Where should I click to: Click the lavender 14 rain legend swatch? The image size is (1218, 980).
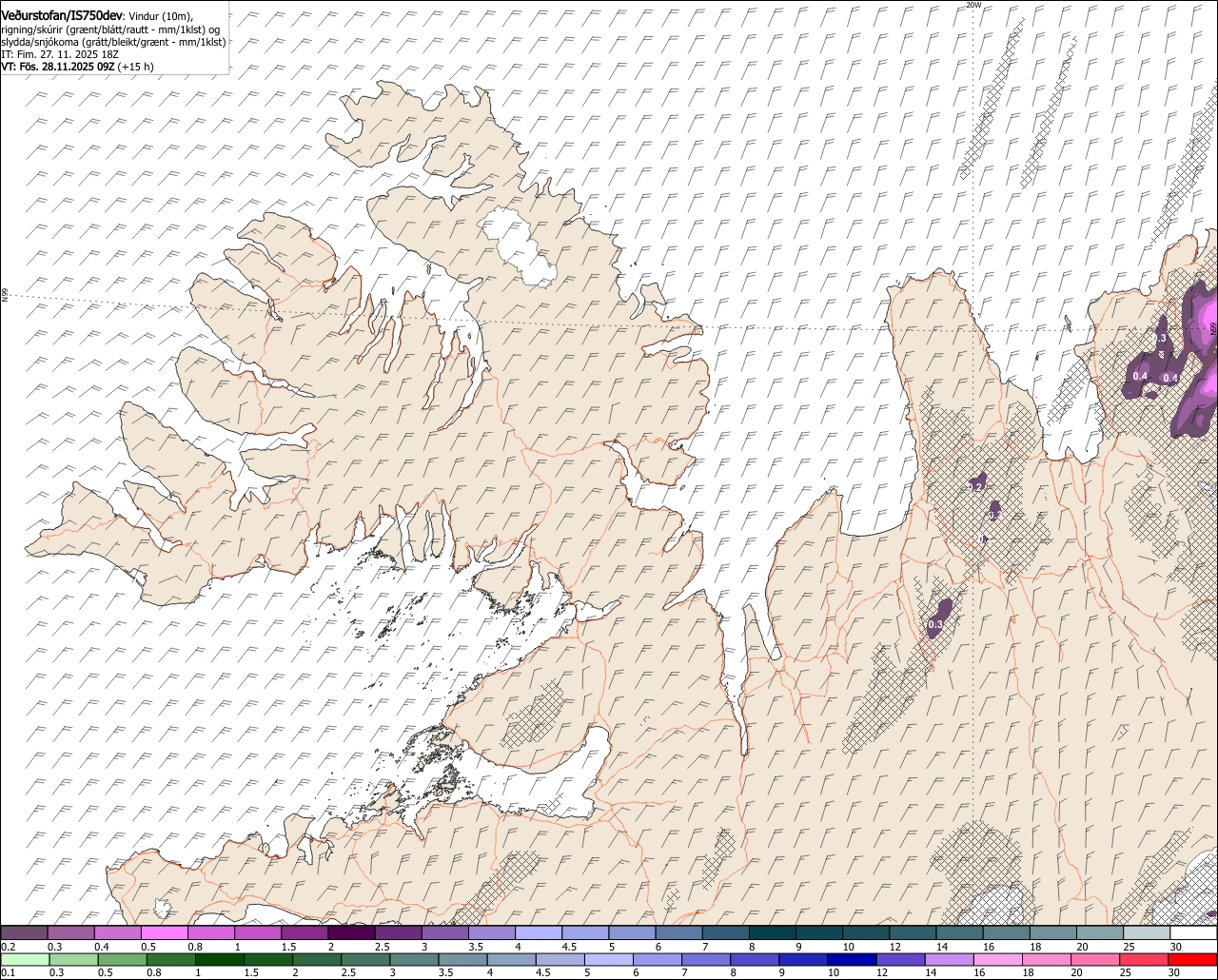click(950, 959)
